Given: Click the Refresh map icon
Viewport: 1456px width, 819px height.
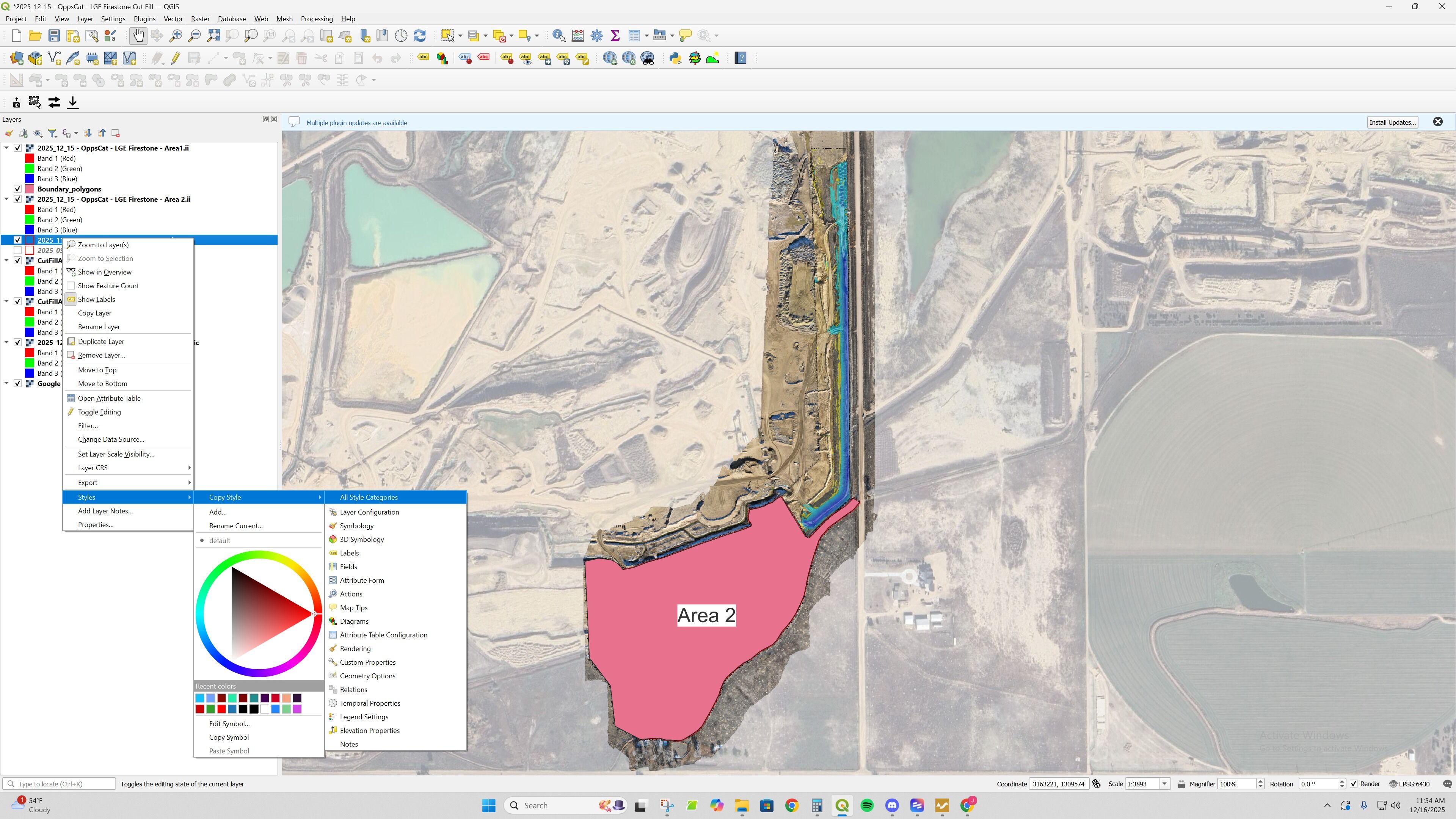Looking at the screenshot, I should pos(420,36).
